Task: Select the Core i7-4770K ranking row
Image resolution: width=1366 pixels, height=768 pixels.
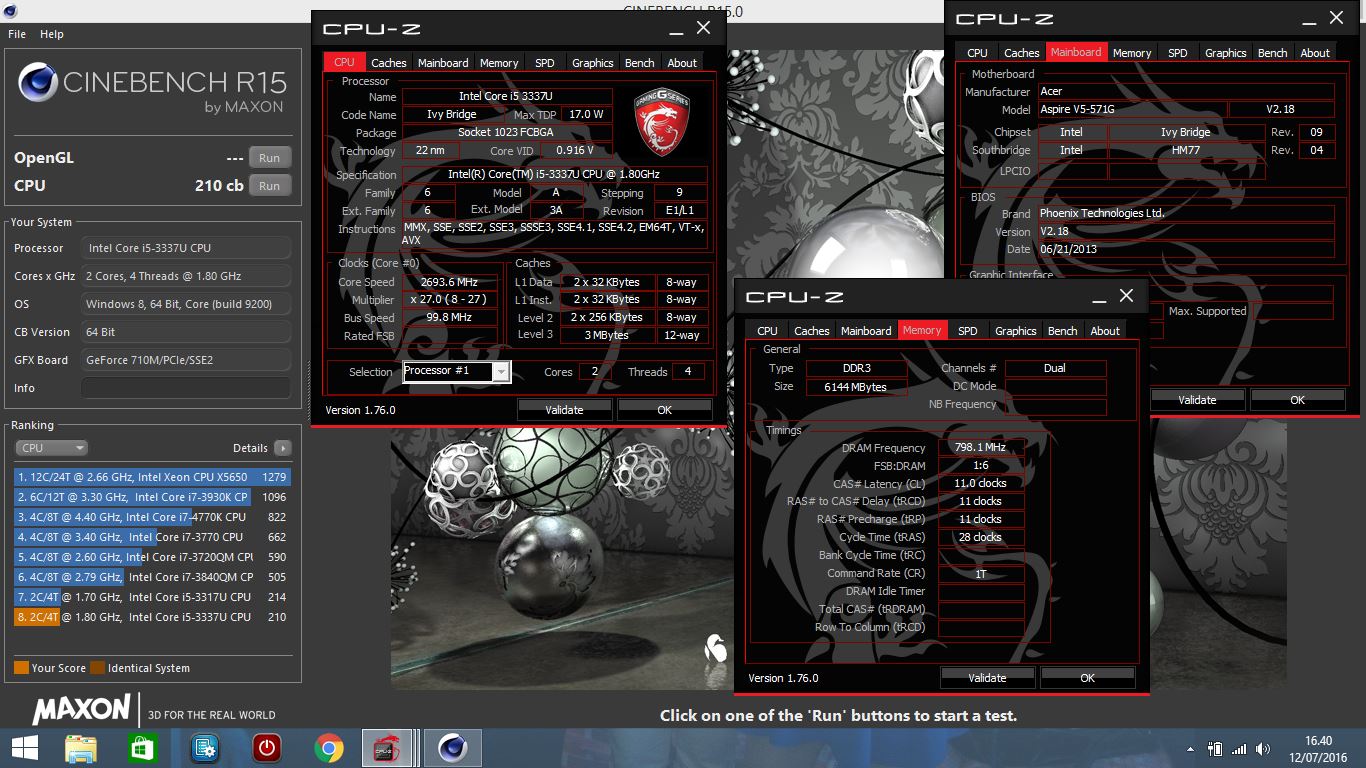Action: (151, 517)
